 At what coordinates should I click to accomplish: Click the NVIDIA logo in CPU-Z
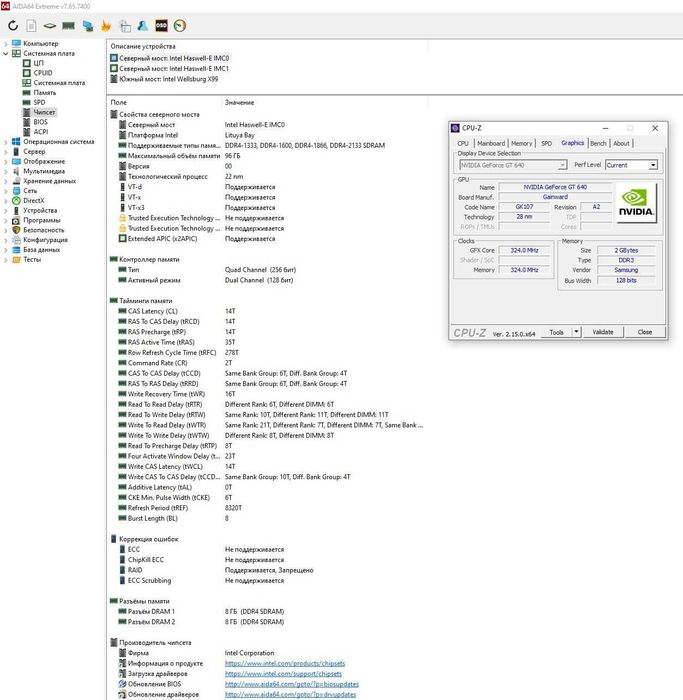pyautogui.click(x=636, y=204)
